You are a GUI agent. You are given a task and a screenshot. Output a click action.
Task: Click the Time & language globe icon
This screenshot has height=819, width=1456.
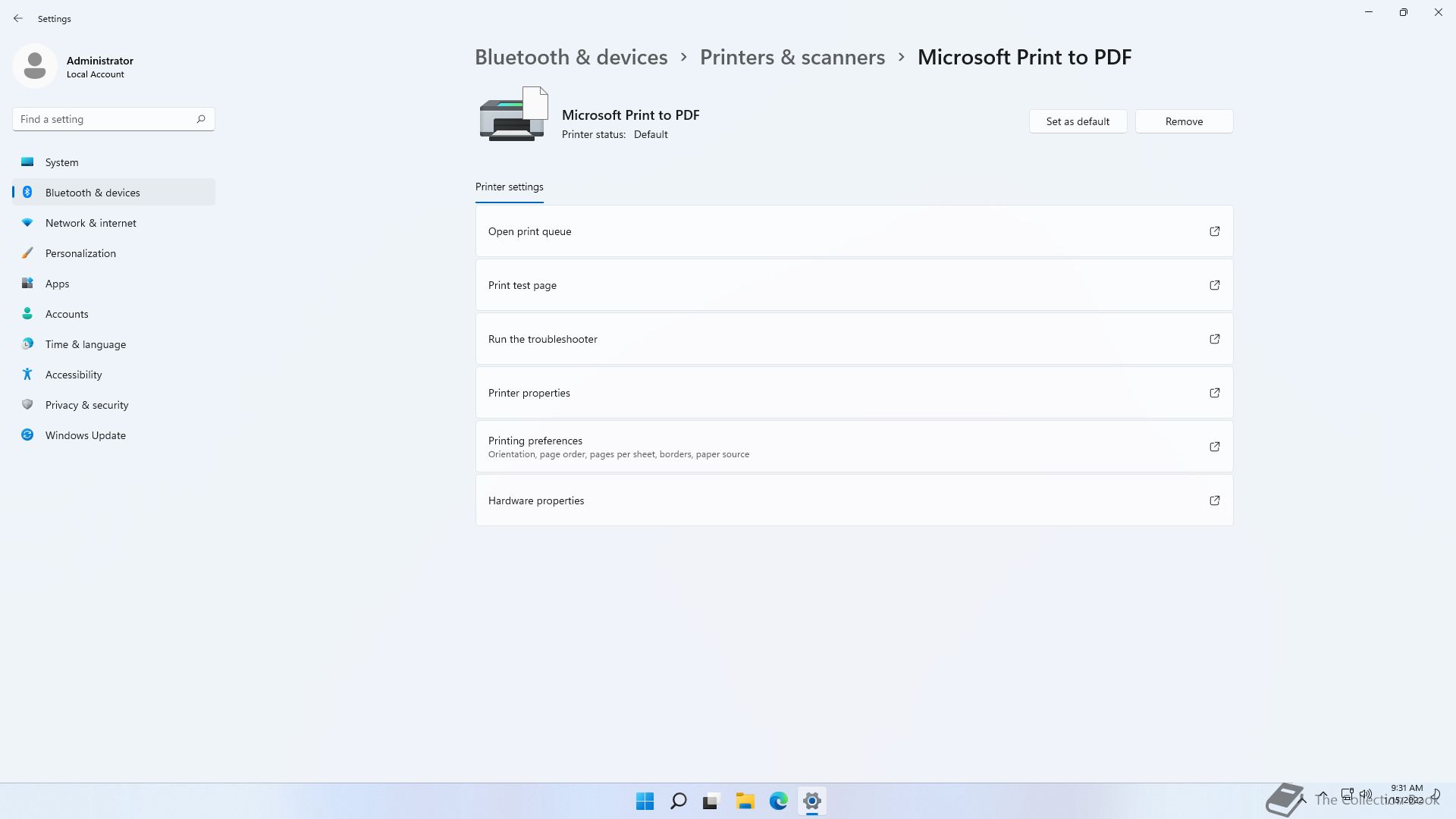pos(27,344)
